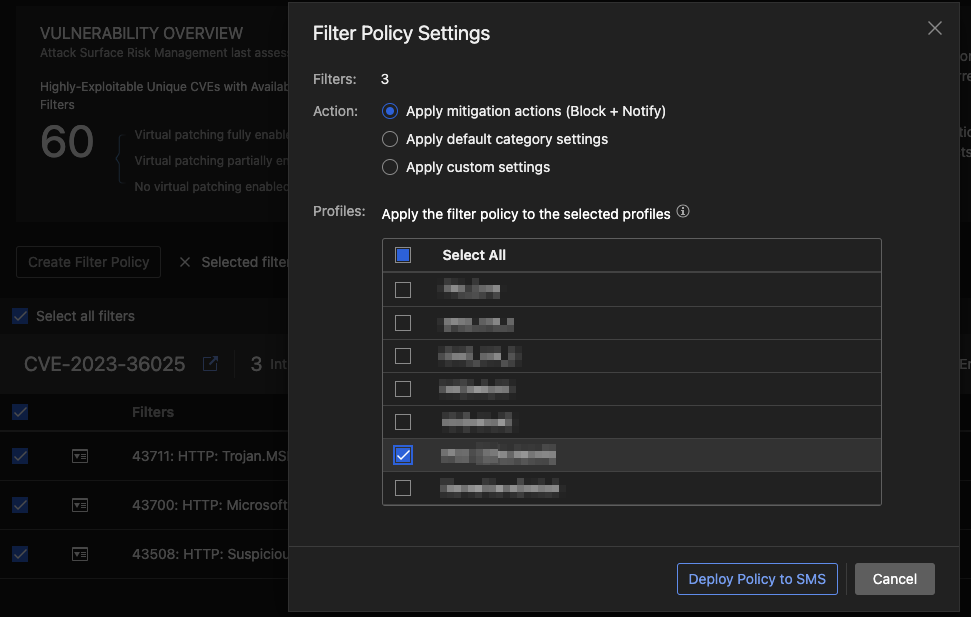This screenshot has height=617, width=971.
Task: Choose Apply custom settings option
Action: click(390, 167)
